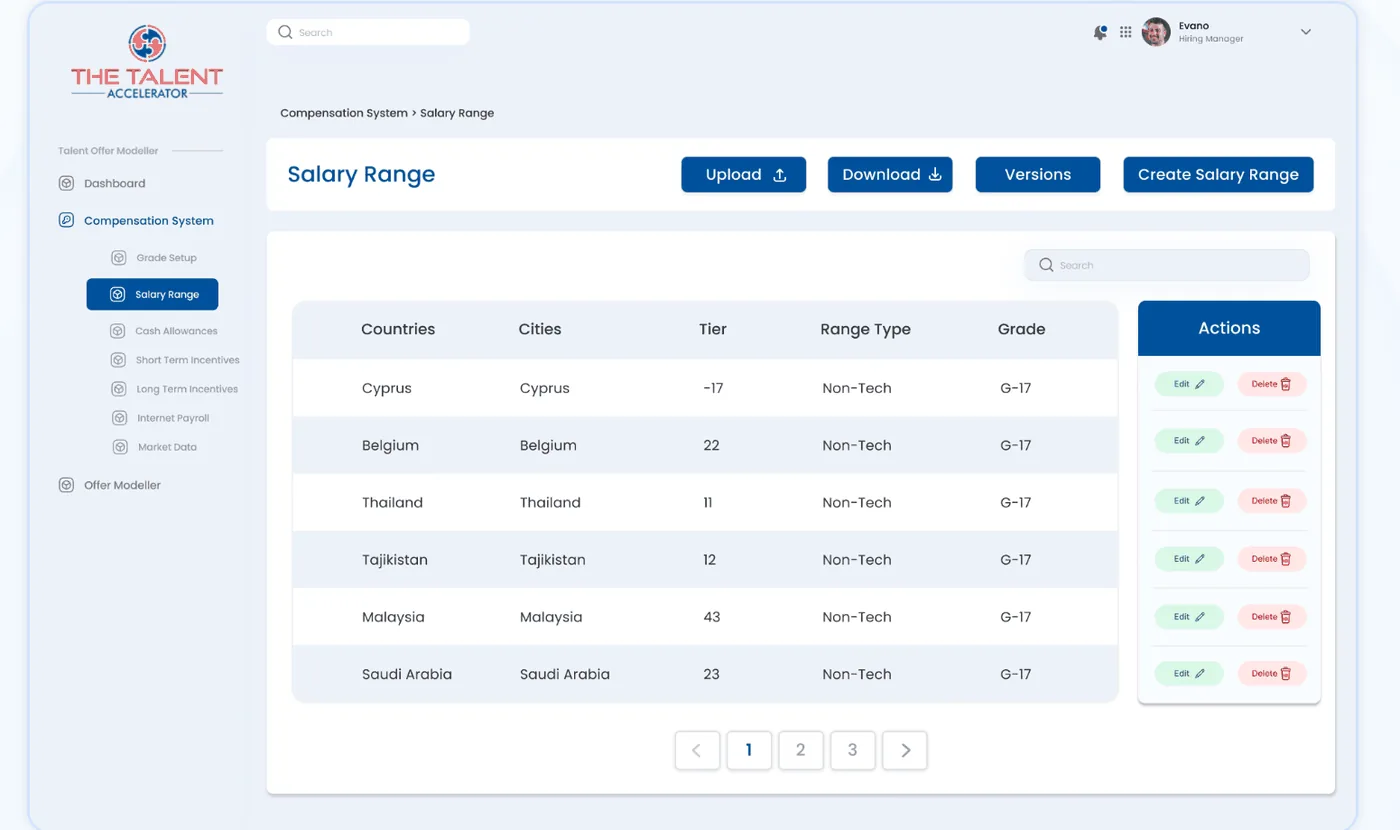Click the table search field
The height and width of the screenshot is (830, 1400).
pos(1167,265)
